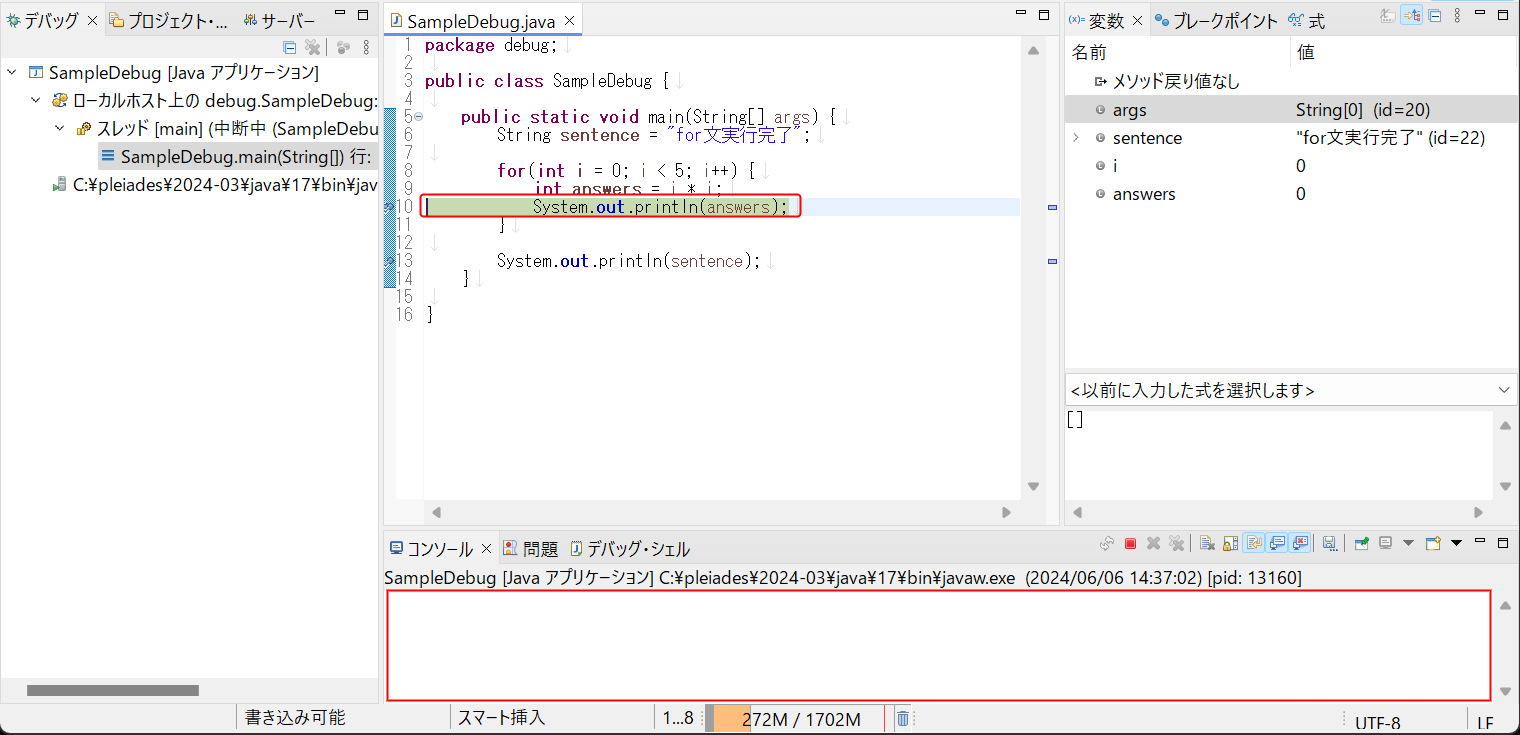
Task: Click the Display Selected Console monitor icon
Action: 1385,543
